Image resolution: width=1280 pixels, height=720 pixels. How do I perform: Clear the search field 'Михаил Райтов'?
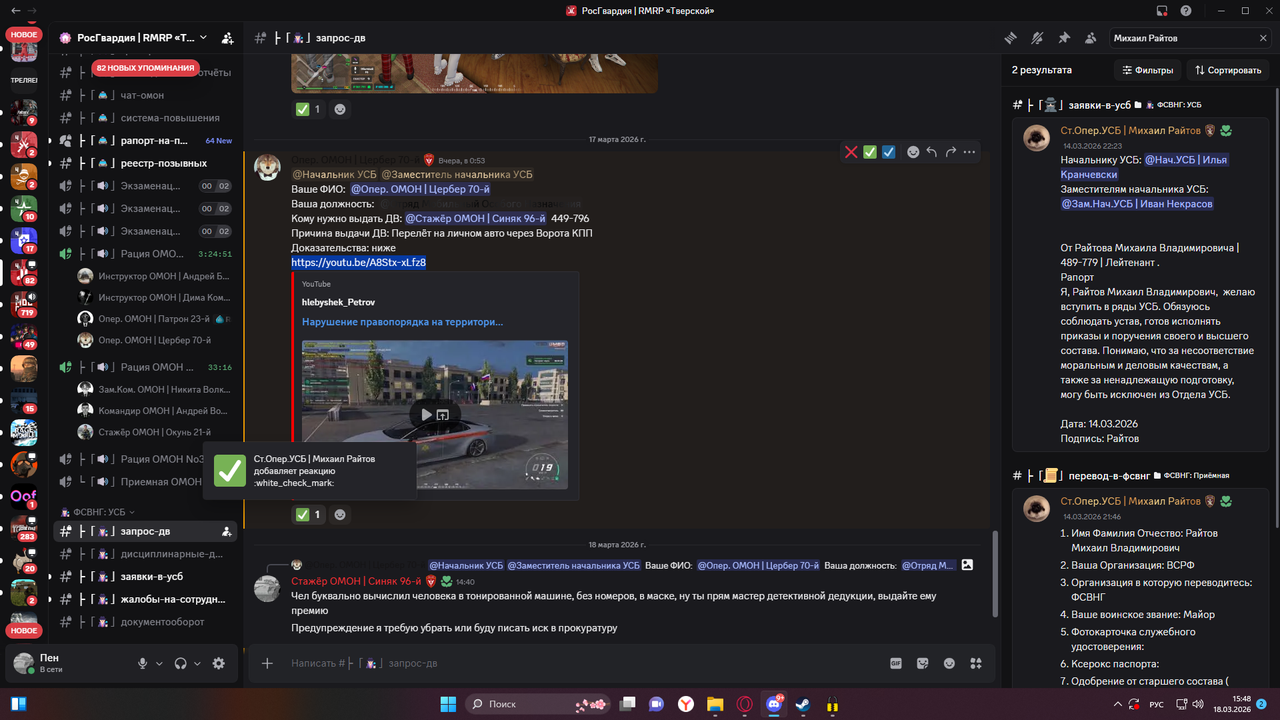pyautogui.click(x=1263, y=38)
